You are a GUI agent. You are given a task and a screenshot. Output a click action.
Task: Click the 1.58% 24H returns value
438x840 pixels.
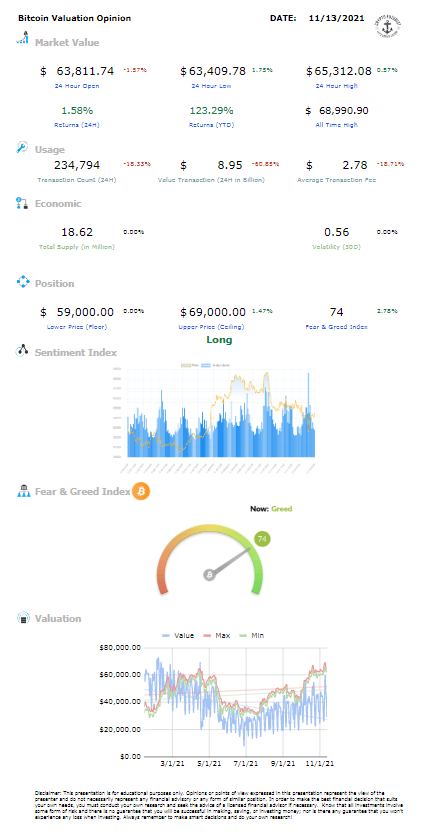coord(77,110)
